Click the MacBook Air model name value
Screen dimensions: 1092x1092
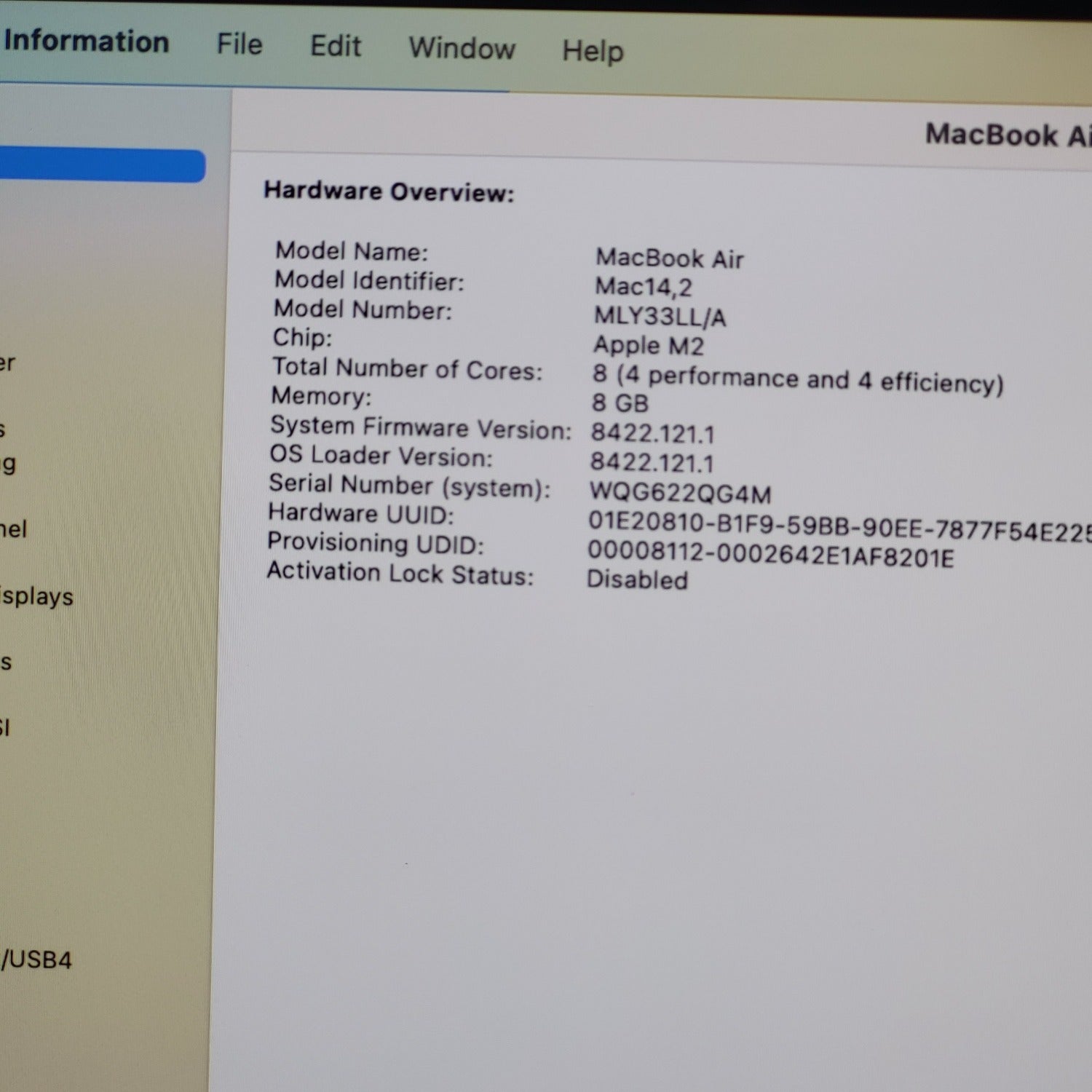669,258
